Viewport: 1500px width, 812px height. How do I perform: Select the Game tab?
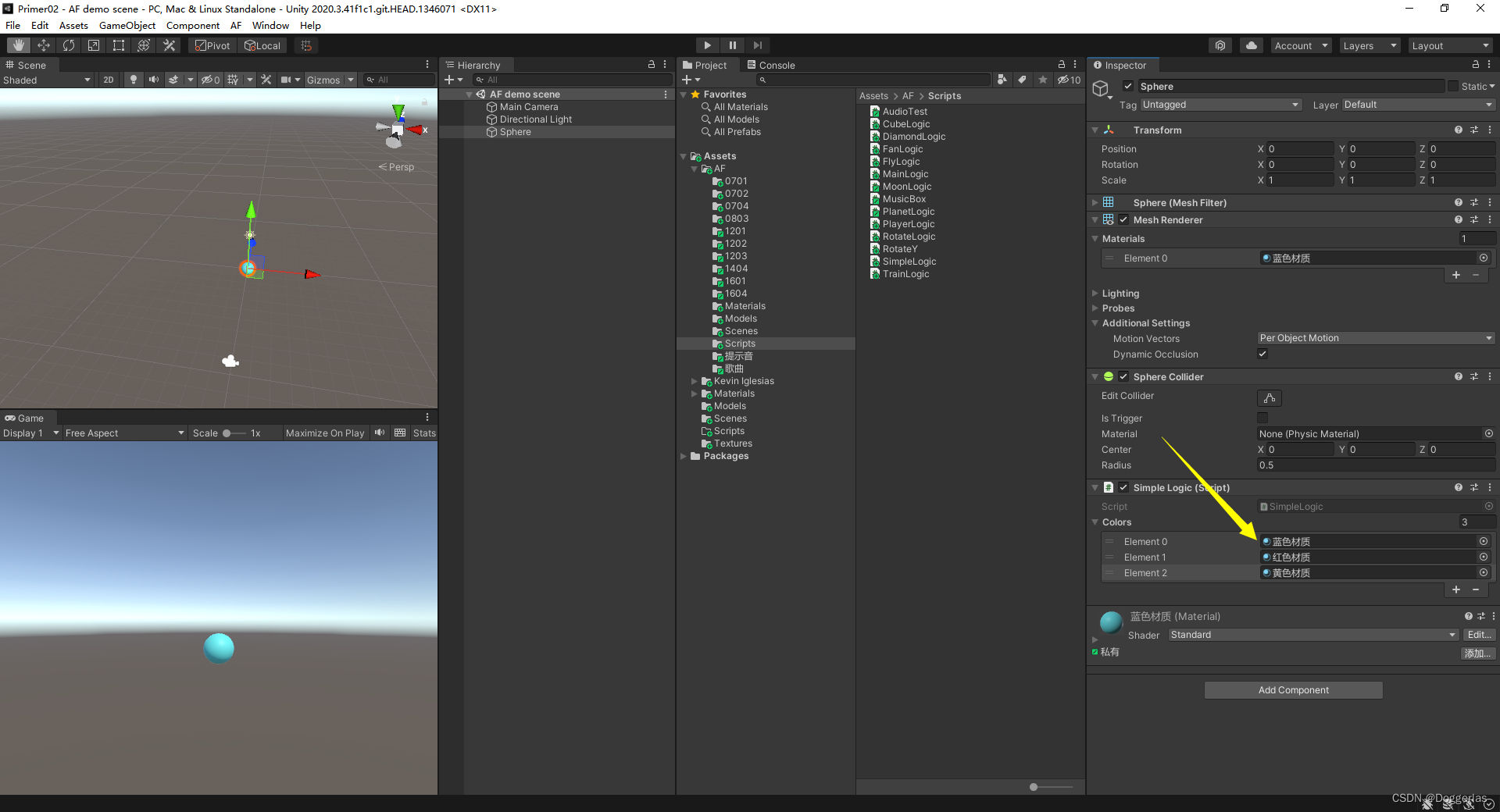(x=24, y=418)
